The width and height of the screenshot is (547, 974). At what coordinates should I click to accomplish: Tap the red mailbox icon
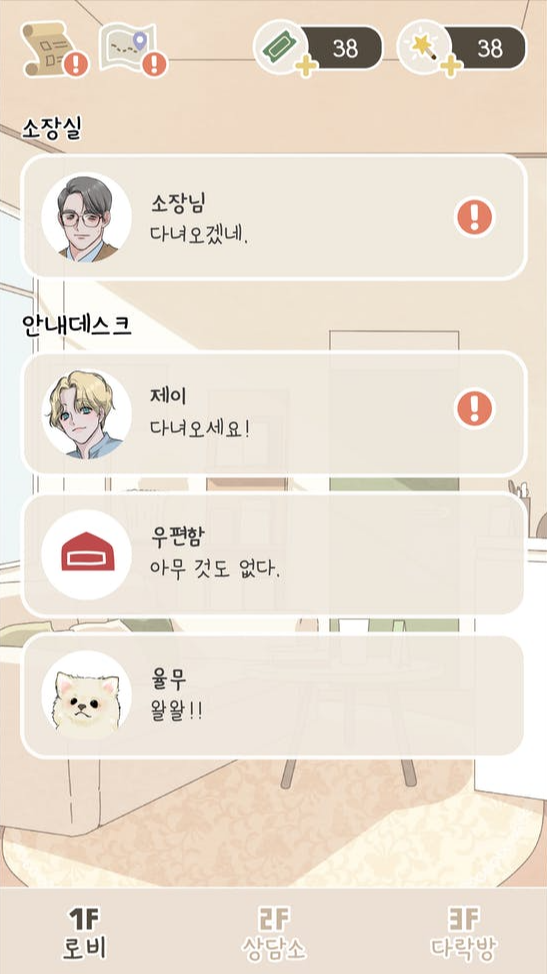point(87,554)
